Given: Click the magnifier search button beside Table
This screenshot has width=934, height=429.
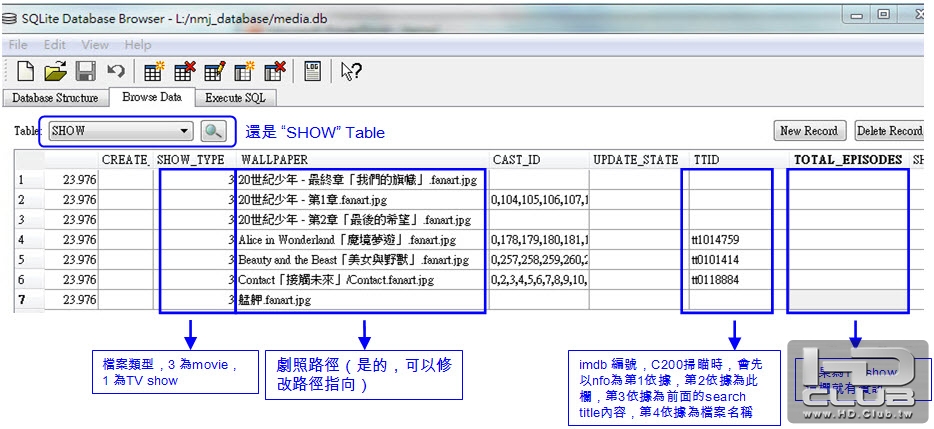Looking at the screenshot, I should tap(214, 132).
